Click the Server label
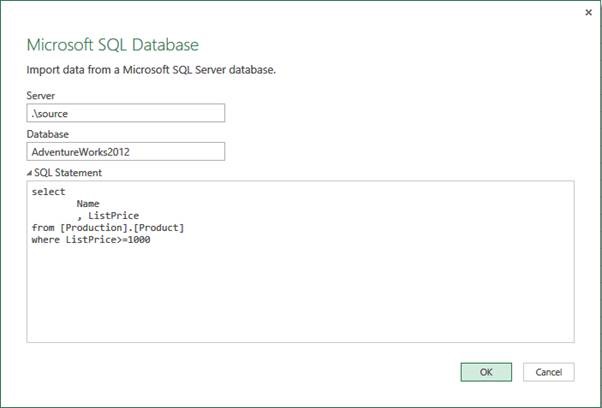The width and height of the screenshot is (602, 408). [41, 96]
